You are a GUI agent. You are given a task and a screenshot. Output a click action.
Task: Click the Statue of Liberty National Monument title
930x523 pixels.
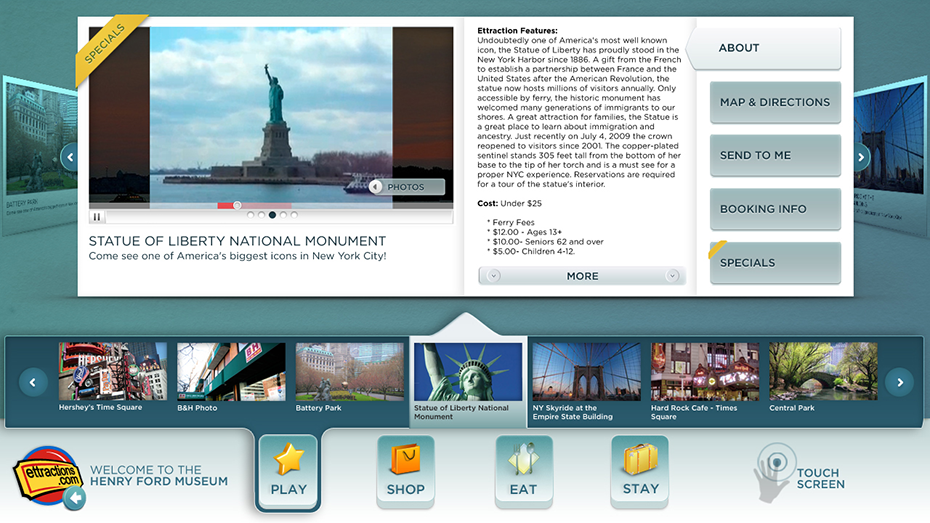click(x=237, y=241)
